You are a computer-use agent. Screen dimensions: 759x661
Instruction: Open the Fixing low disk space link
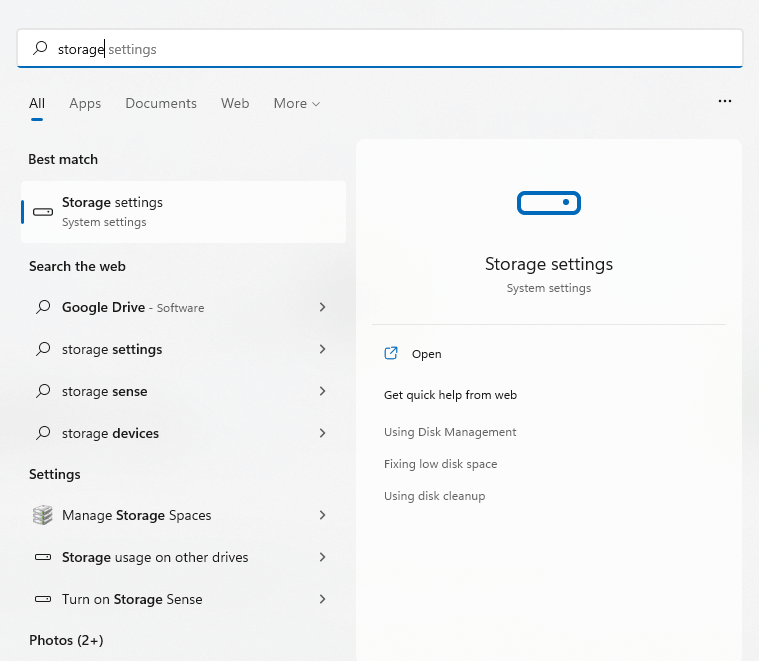(440, 464)
